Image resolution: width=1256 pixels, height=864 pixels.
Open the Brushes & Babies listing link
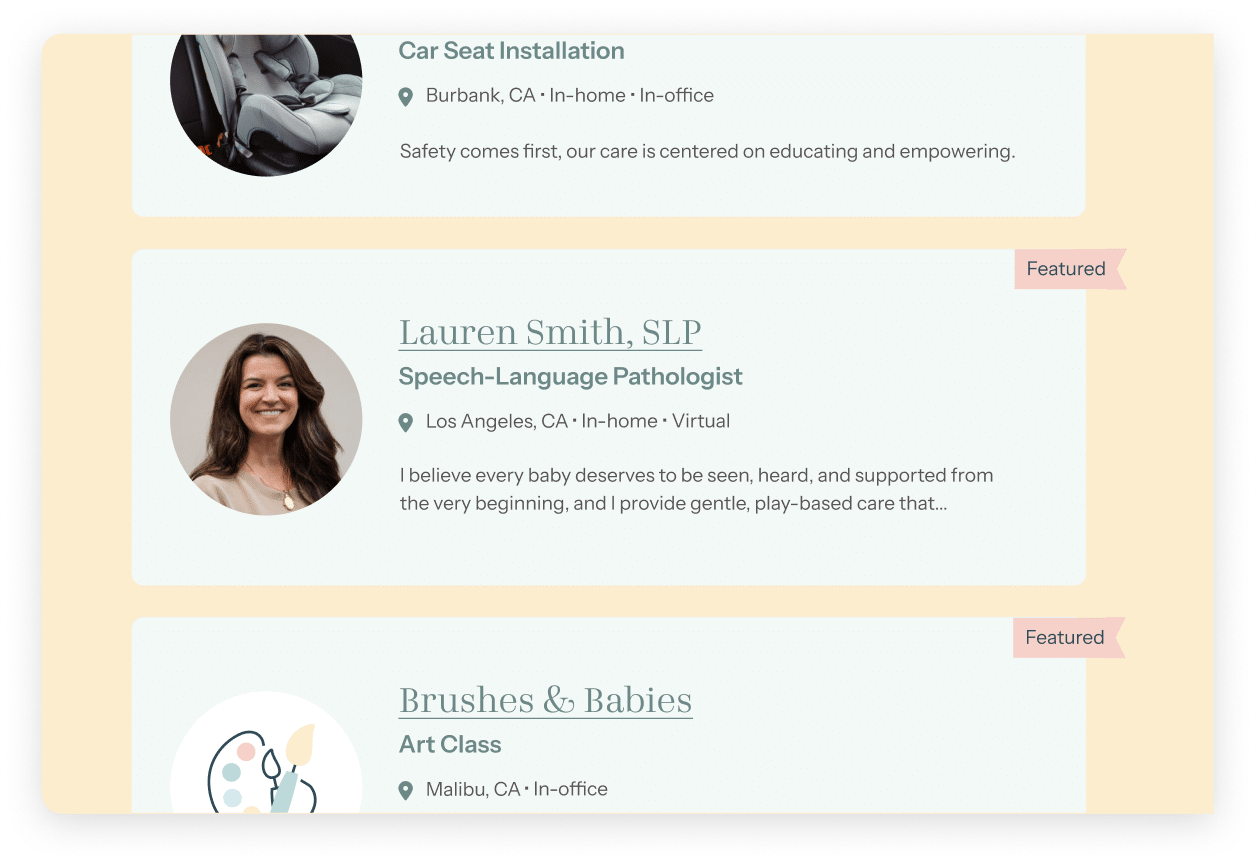point(545,701)
